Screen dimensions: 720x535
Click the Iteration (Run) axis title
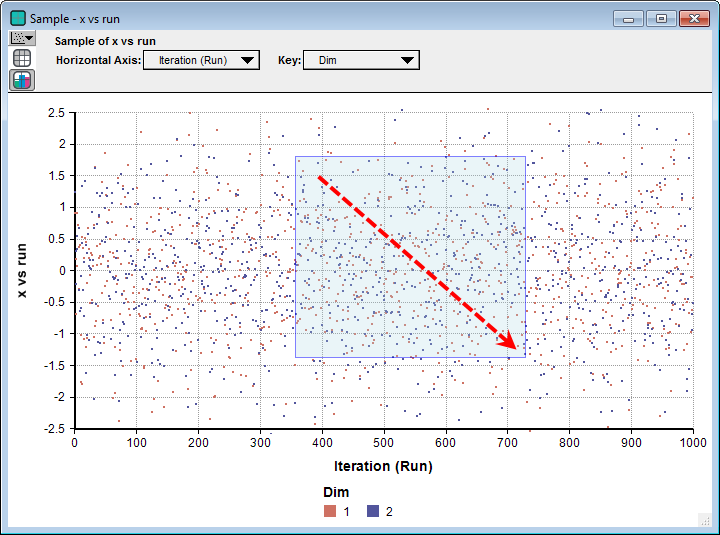point(383,466)
